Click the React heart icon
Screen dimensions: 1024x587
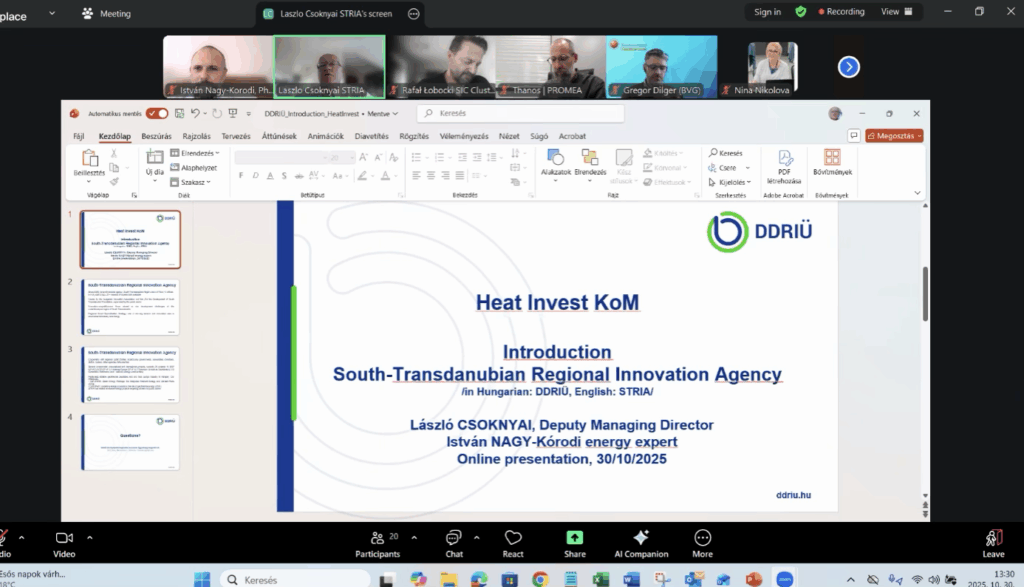coord(513,541)
